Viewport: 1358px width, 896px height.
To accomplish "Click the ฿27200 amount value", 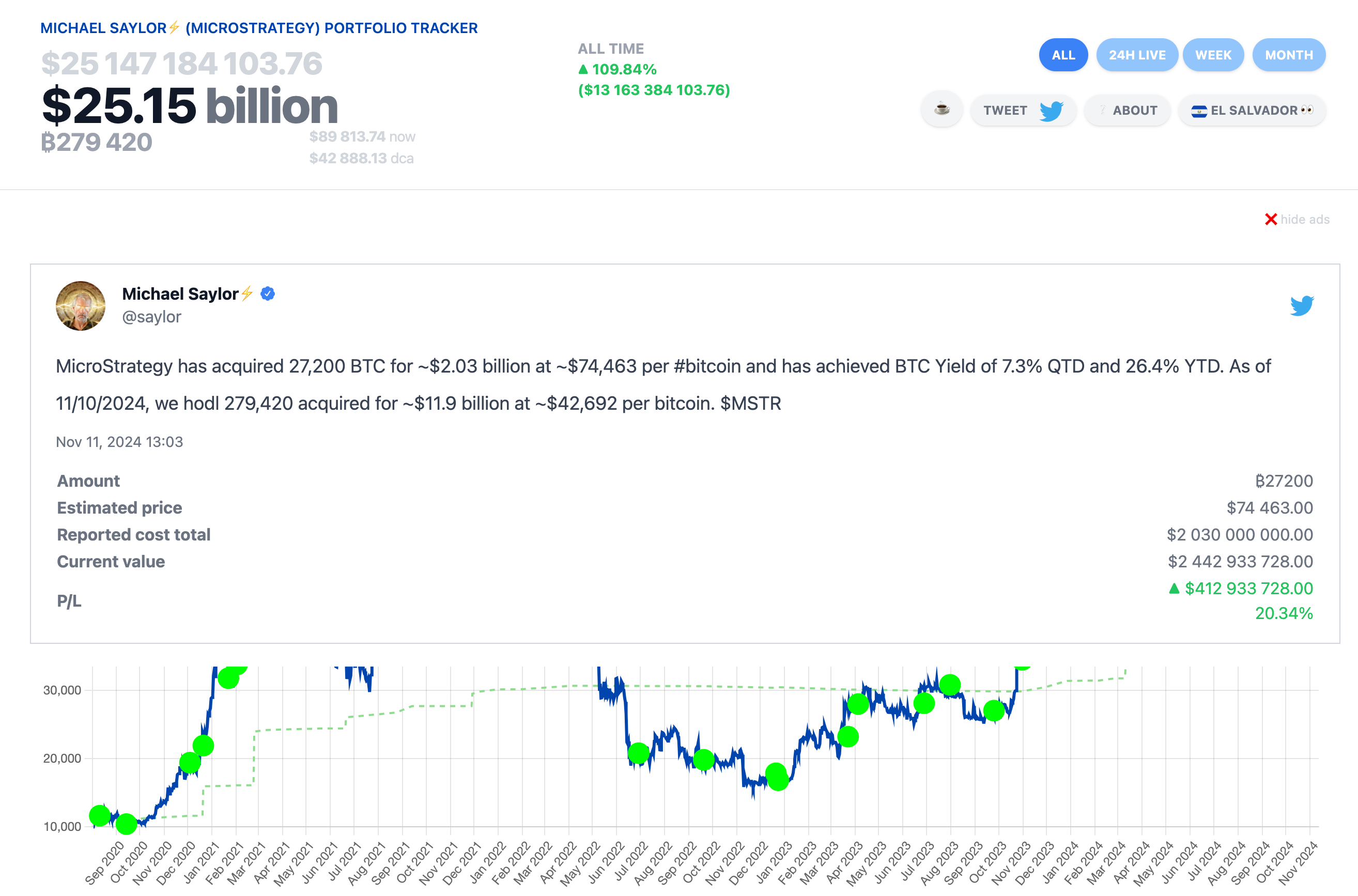I will (1284, 481).
